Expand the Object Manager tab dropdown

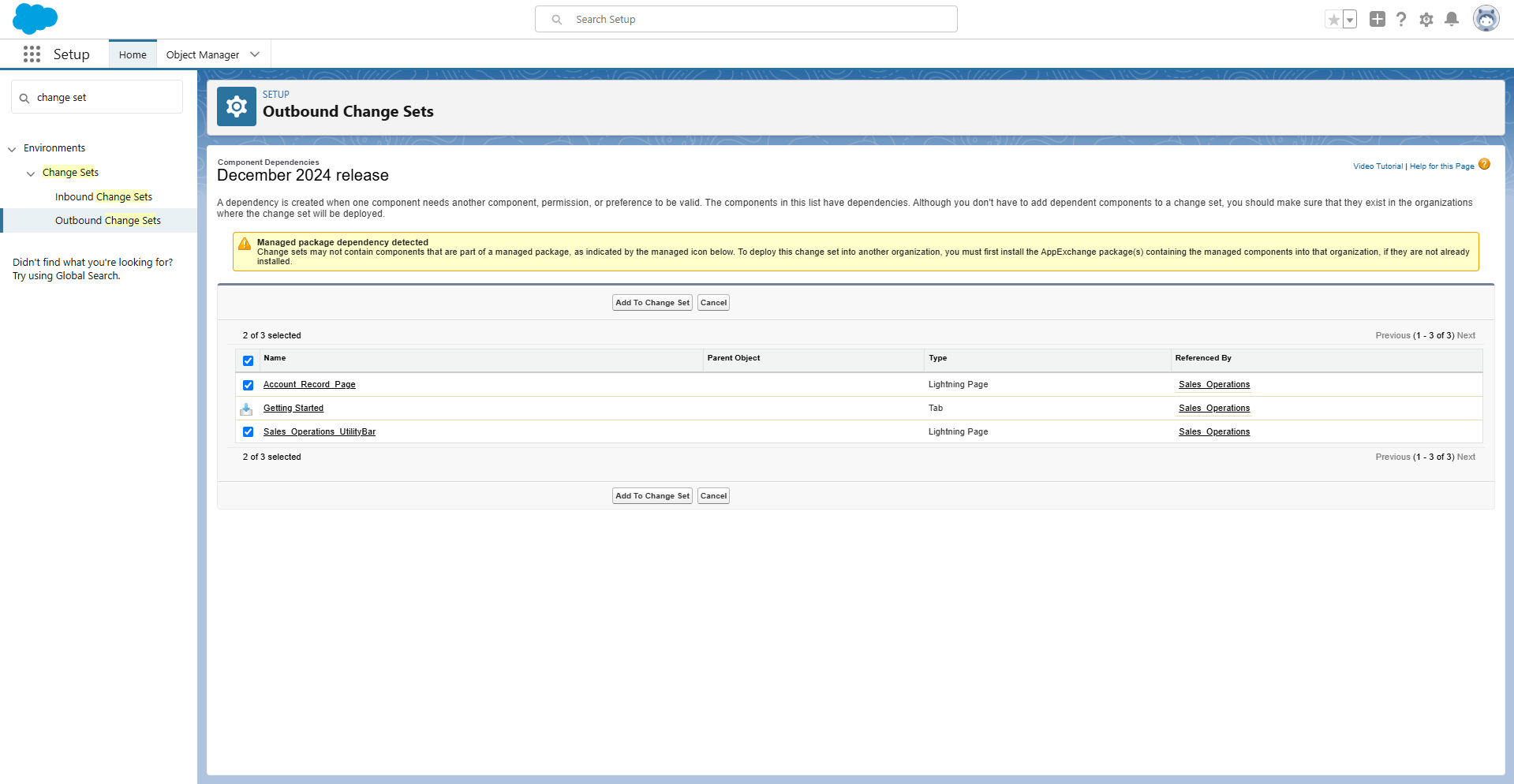[x=255, y=54]
